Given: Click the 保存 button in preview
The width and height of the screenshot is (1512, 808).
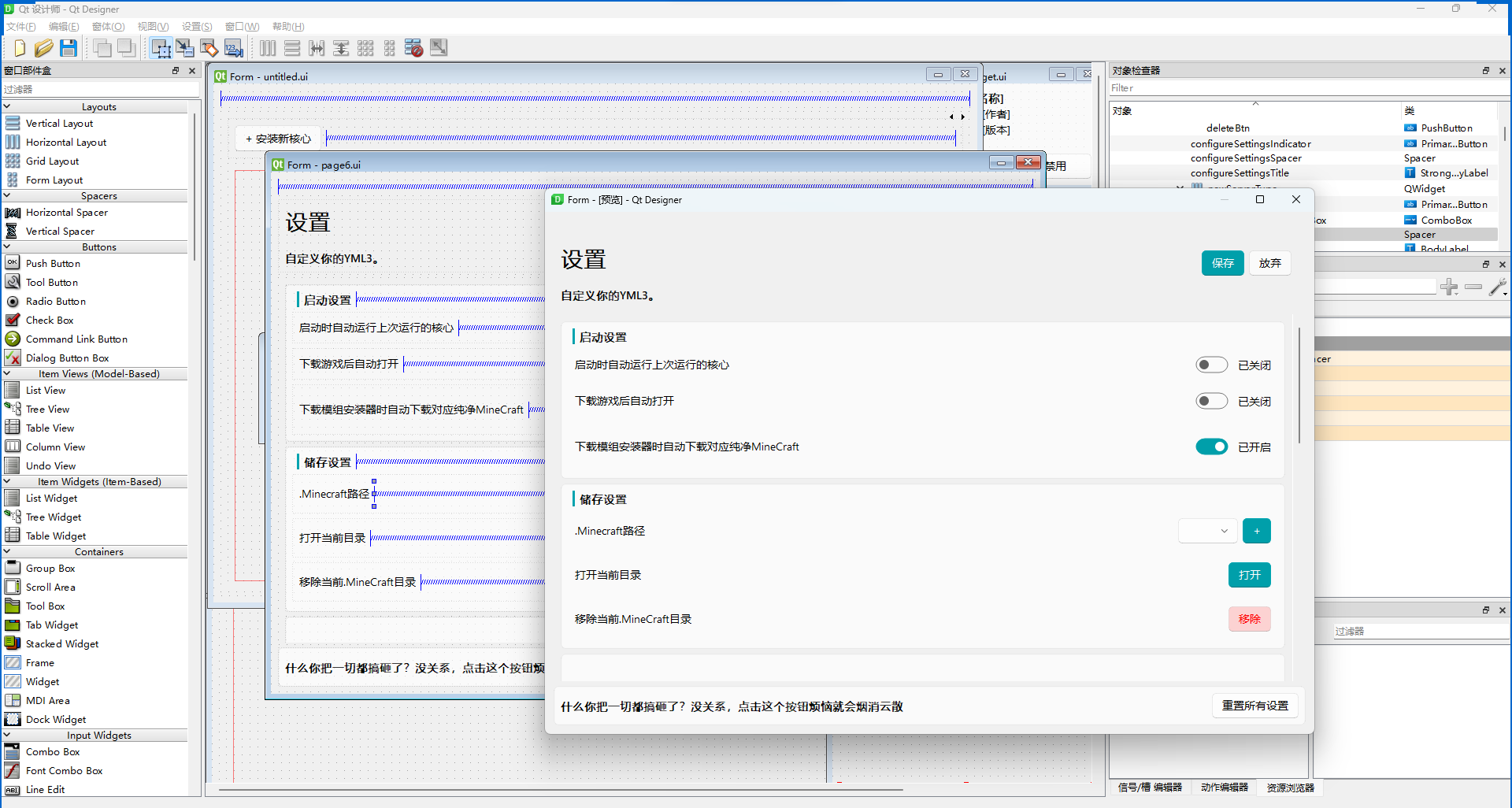Looking at the screenshot, I should point(1222,263).
